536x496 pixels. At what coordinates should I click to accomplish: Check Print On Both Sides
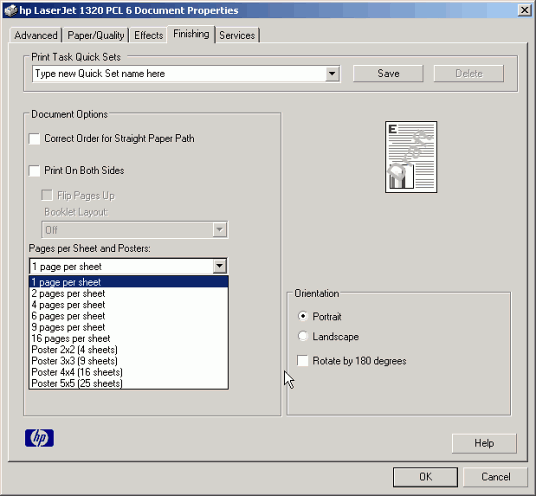[35, 171]
